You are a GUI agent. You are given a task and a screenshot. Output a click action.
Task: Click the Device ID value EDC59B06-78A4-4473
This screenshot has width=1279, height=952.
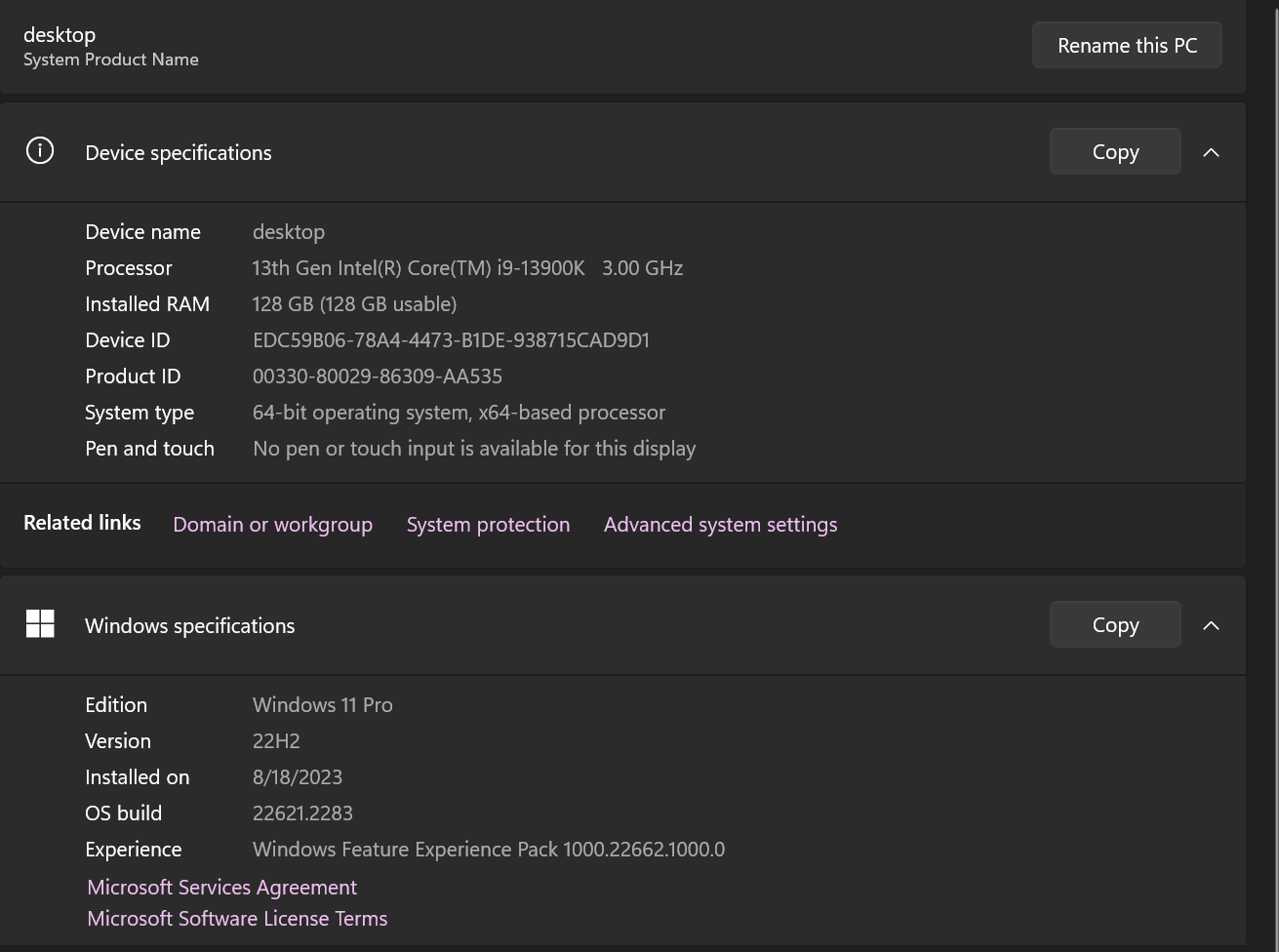pyautogui.click(x=451, y=340)
